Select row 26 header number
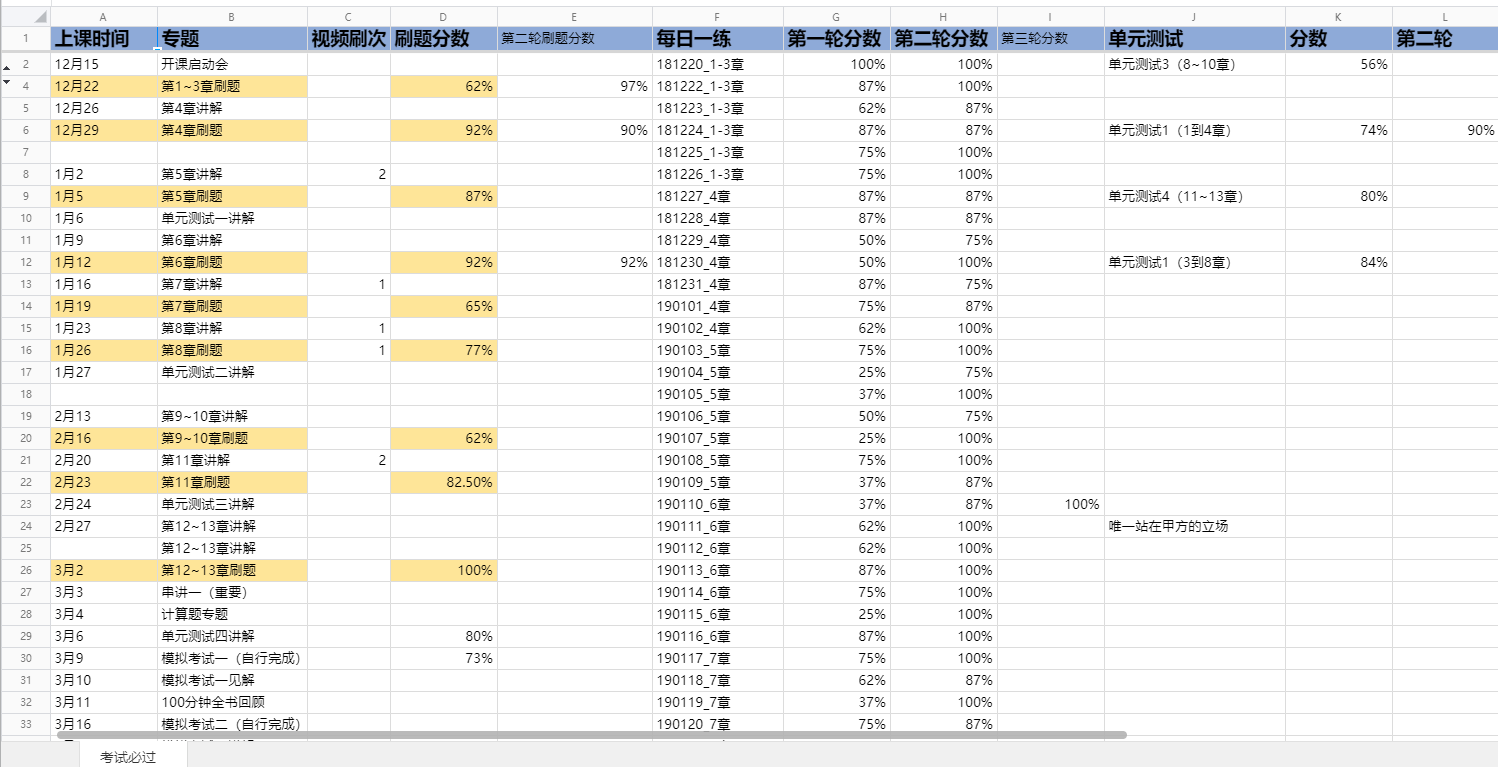The image size is (1498, 767). (x=25, y=570)
